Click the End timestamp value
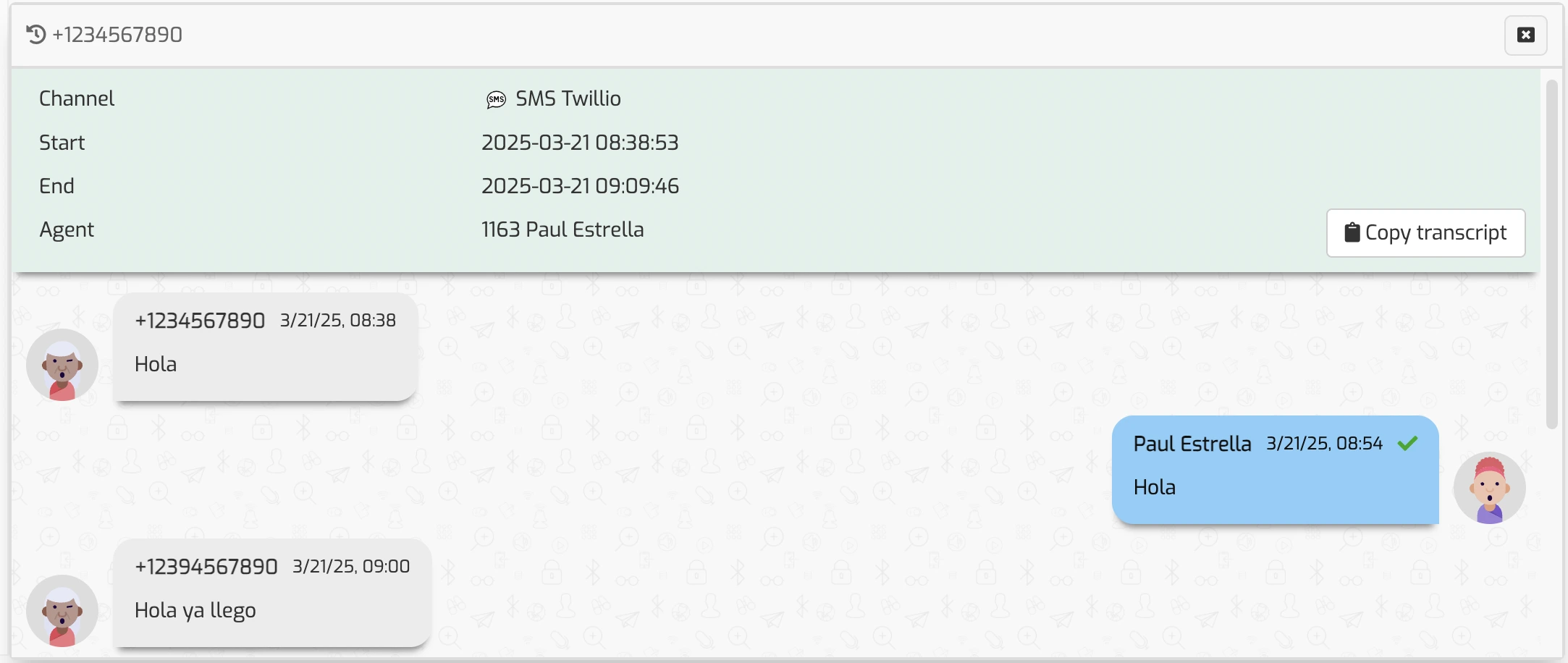This screenshot has height=663, width=1568. 580,186
